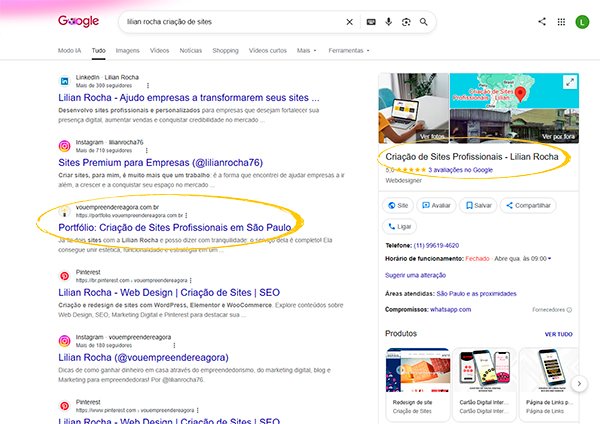Click Sugerir uma alteração link
Viewport: 600px width, 424px height.
(x=415, y=275)
